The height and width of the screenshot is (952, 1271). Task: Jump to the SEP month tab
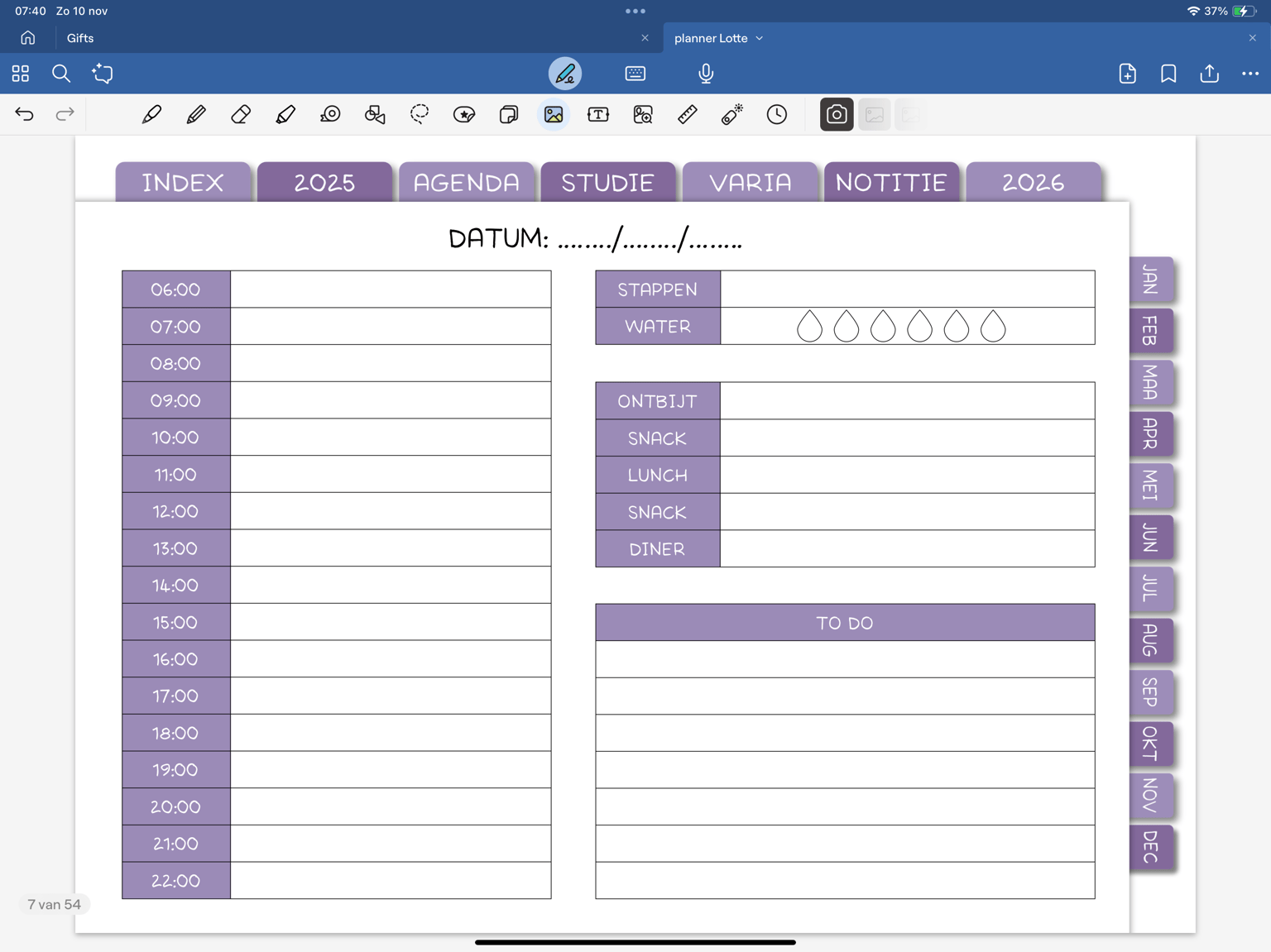[1151, 692]
